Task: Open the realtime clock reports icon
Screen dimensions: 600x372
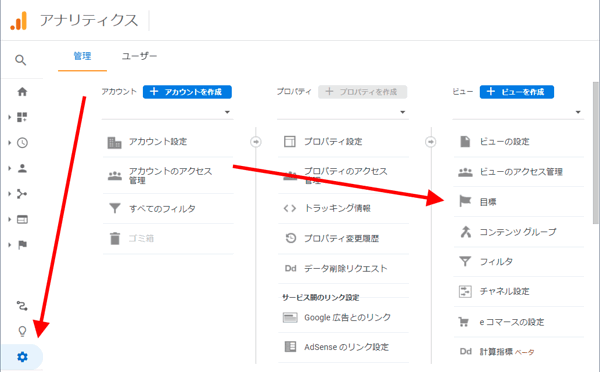Action: pyautogui.click(x=22, y=143)
